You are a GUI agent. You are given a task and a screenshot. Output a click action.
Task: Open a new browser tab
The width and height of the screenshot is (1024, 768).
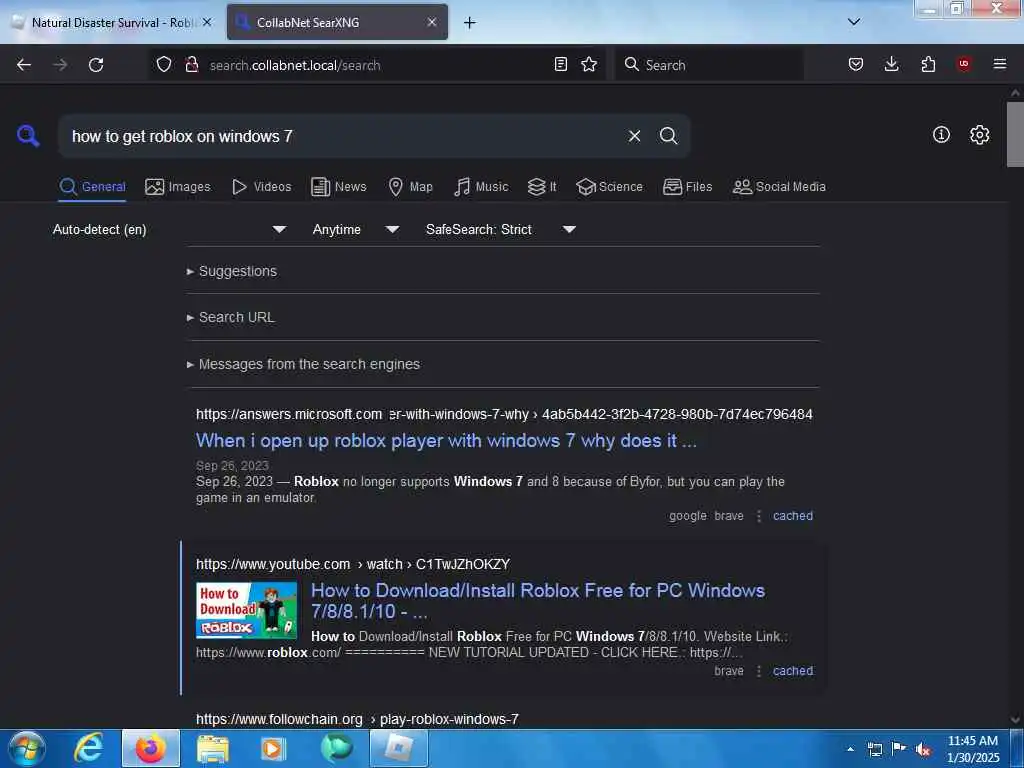(470, 23)
